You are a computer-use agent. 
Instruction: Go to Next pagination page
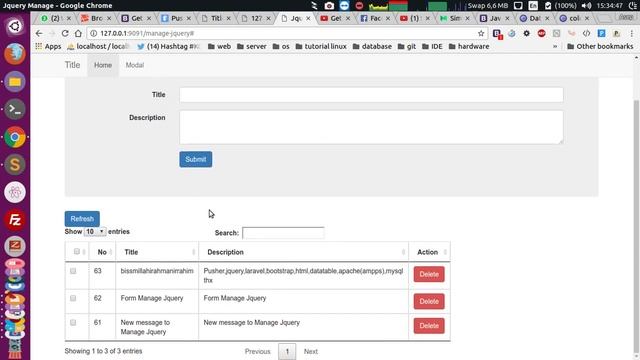point(311,351)
